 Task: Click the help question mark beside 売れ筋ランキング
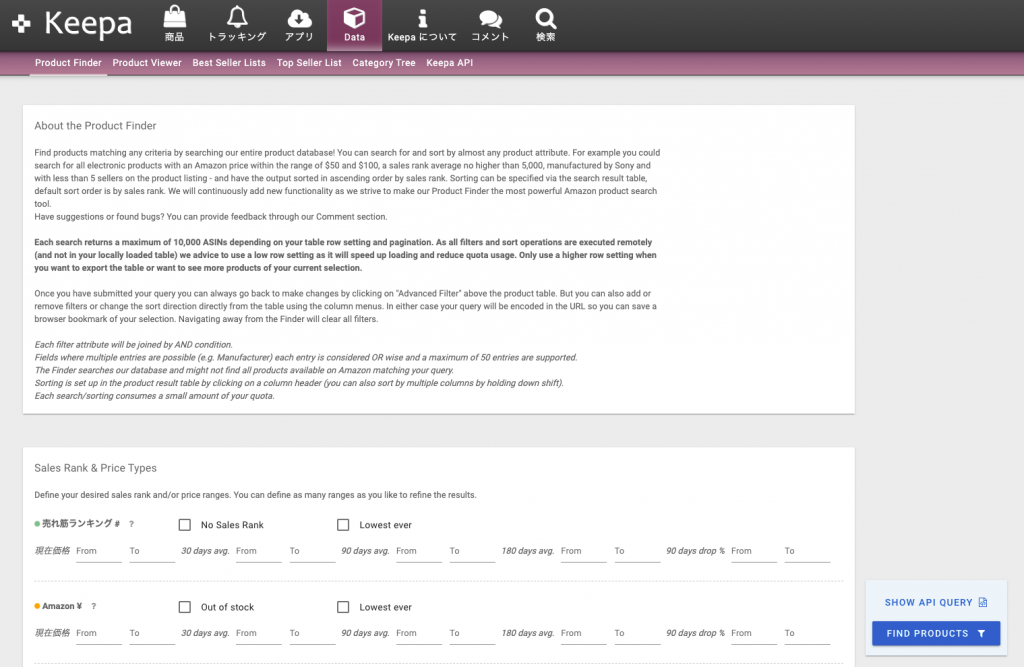click(131, 525)
